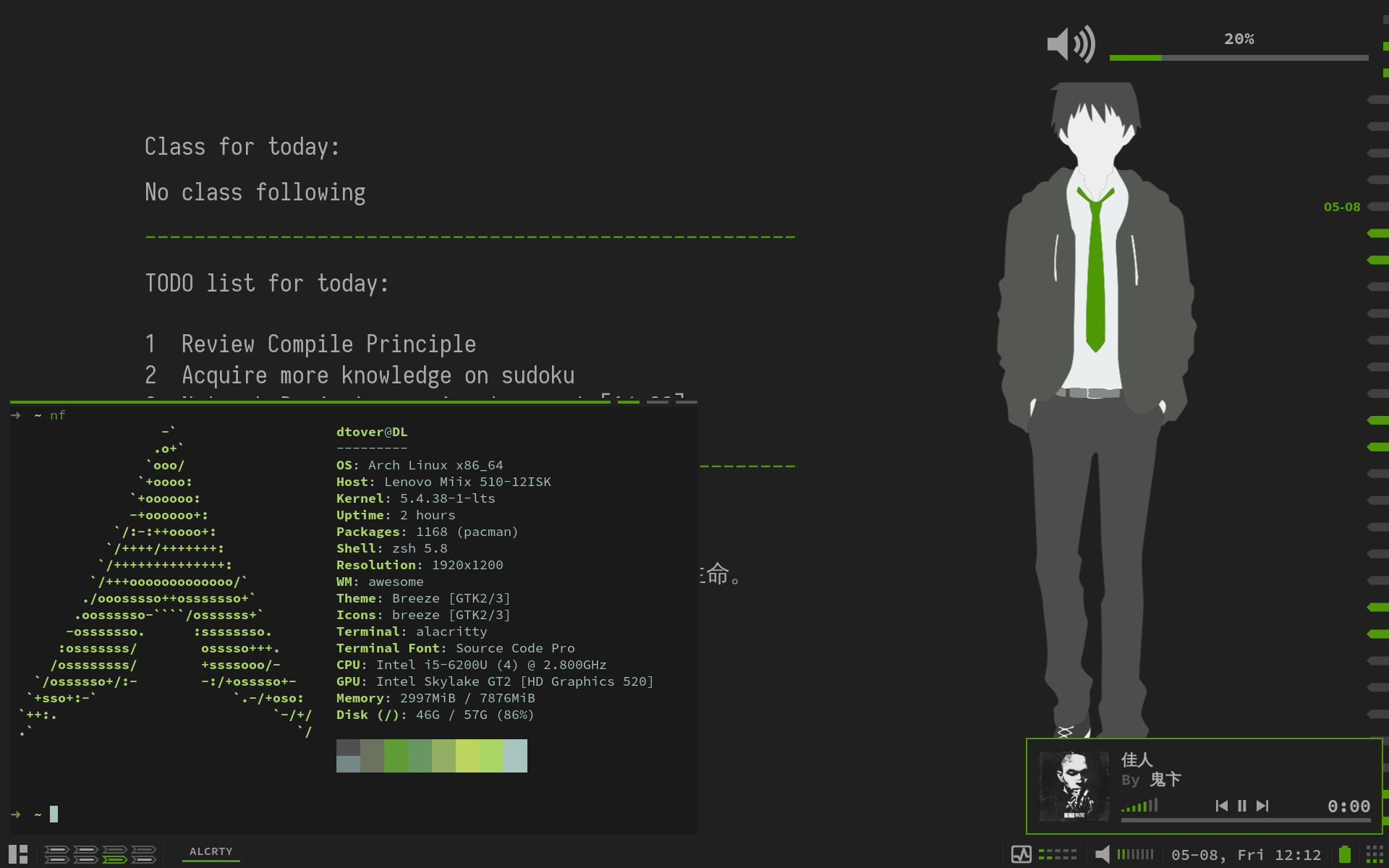Select the Shell: zsh 5.8 line
Screen dimensions: 1389x868
tap(392, 548)
